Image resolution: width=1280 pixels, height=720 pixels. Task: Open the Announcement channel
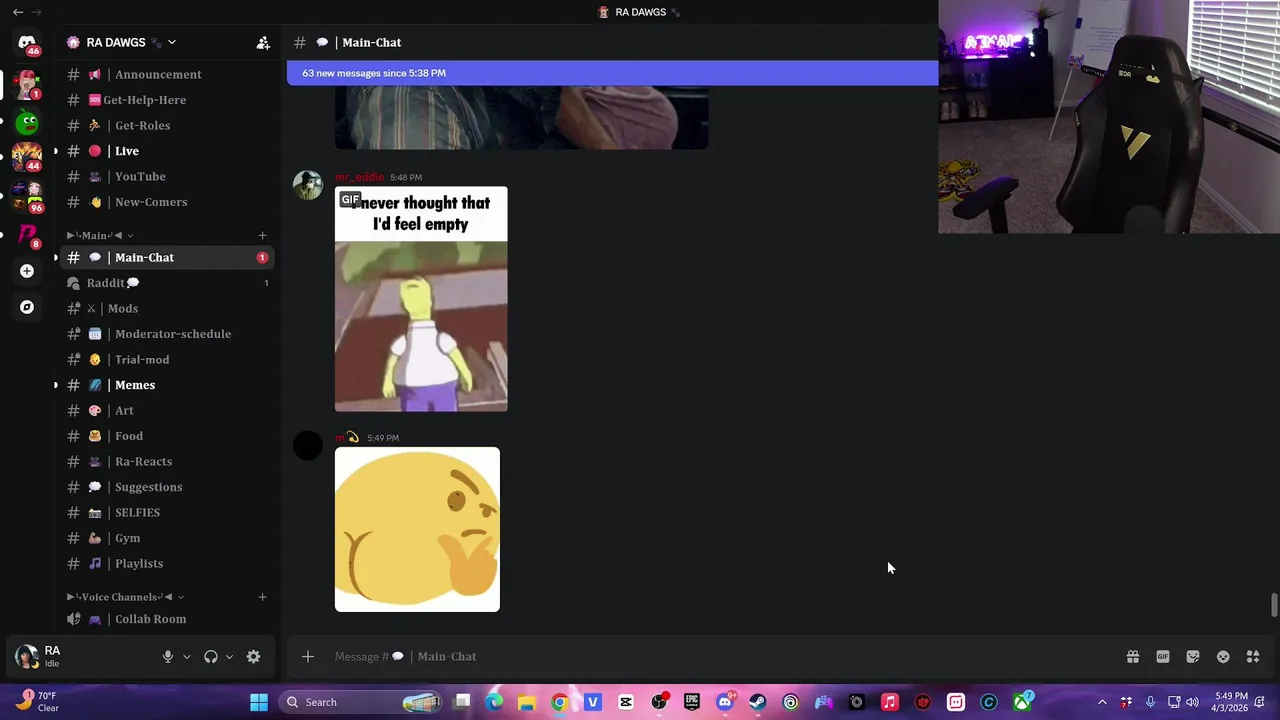[x=167, y=74]
